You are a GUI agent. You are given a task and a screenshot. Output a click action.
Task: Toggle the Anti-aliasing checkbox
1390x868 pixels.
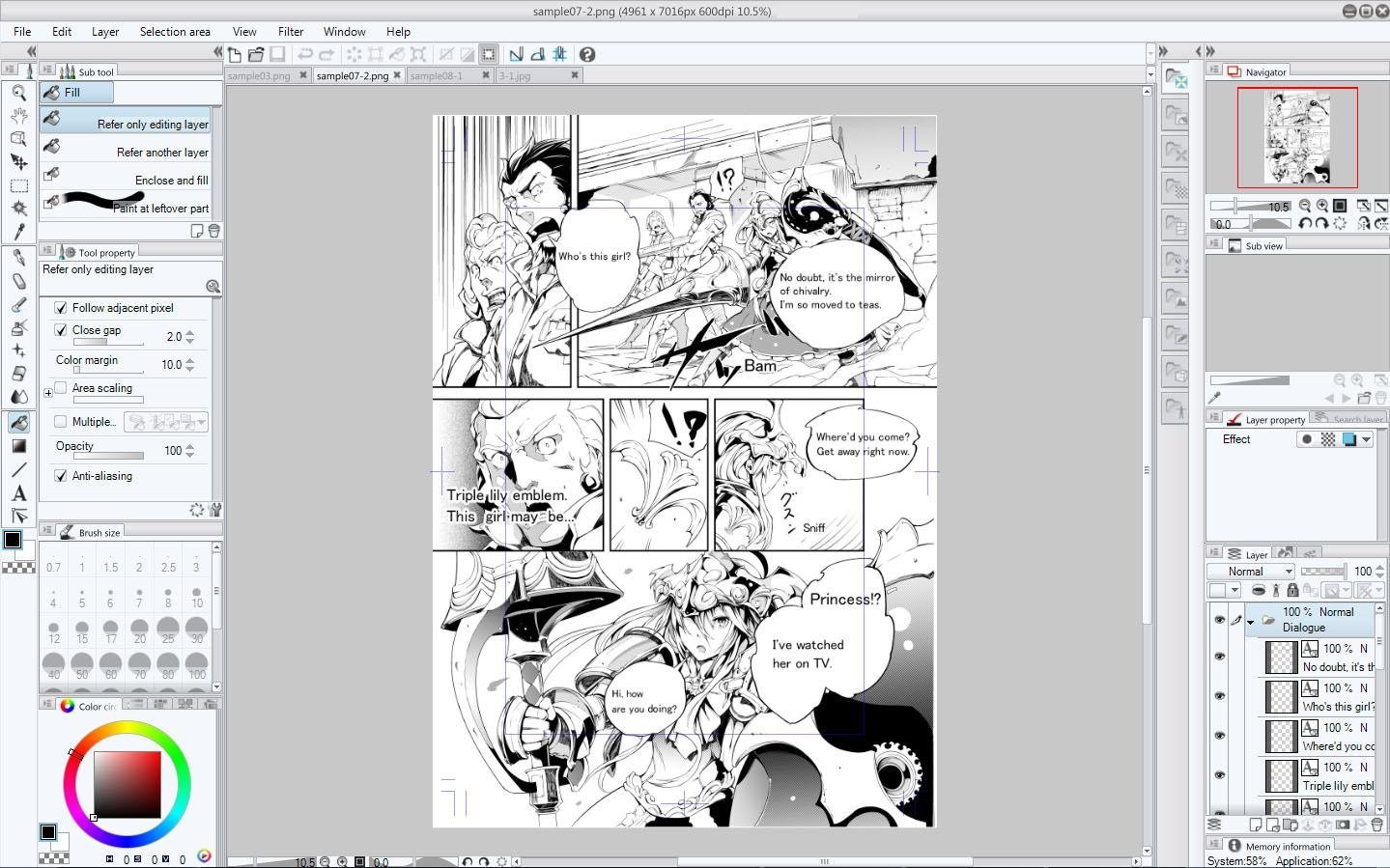(x=61, y=476)
